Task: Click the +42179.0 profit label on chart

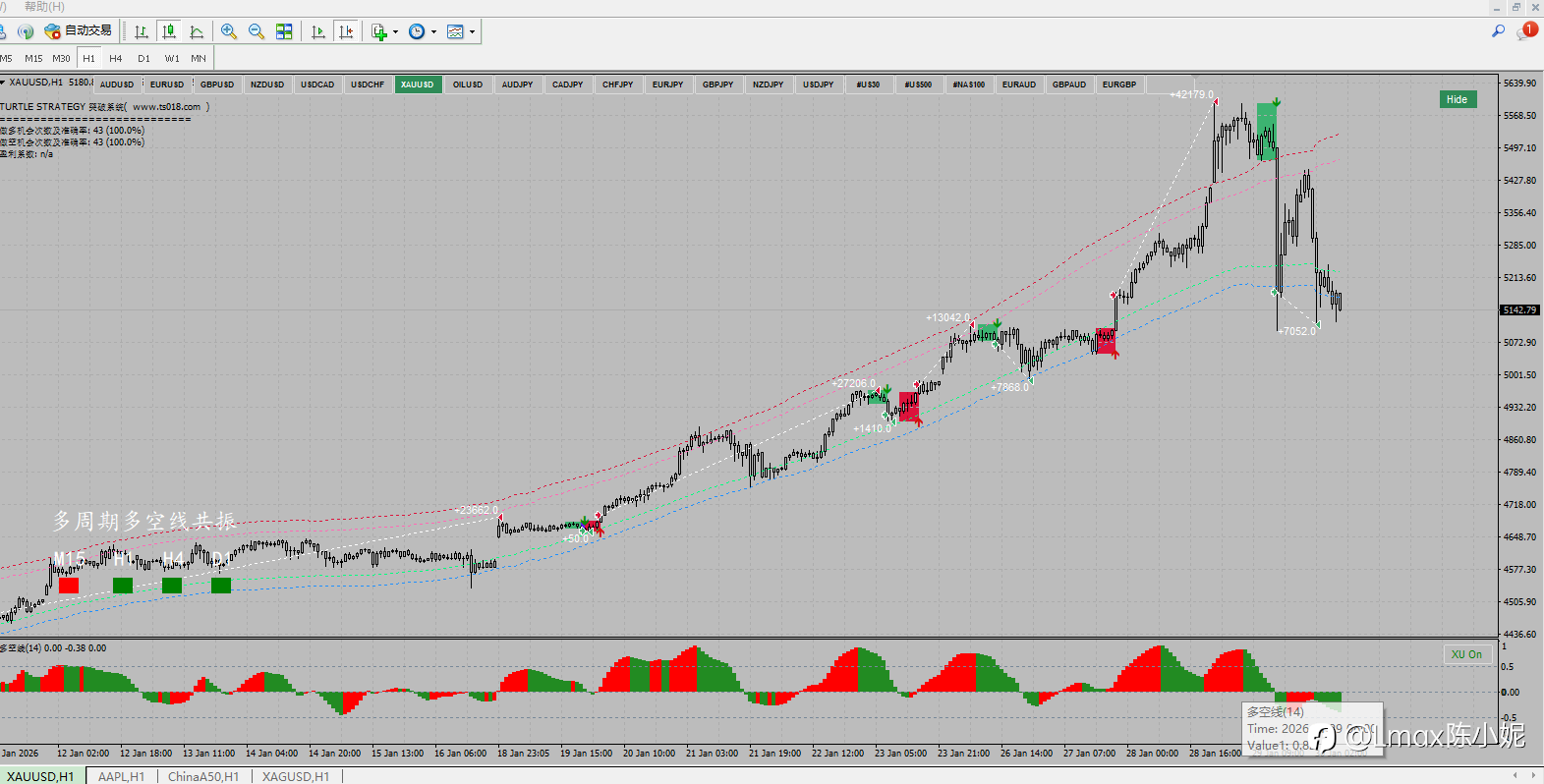Action: (1191, 94)
